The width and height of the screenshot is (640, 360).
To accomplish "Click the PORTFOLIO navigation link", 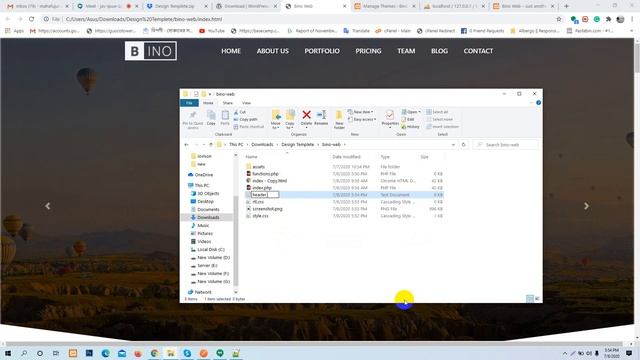I will coord(322,51).
